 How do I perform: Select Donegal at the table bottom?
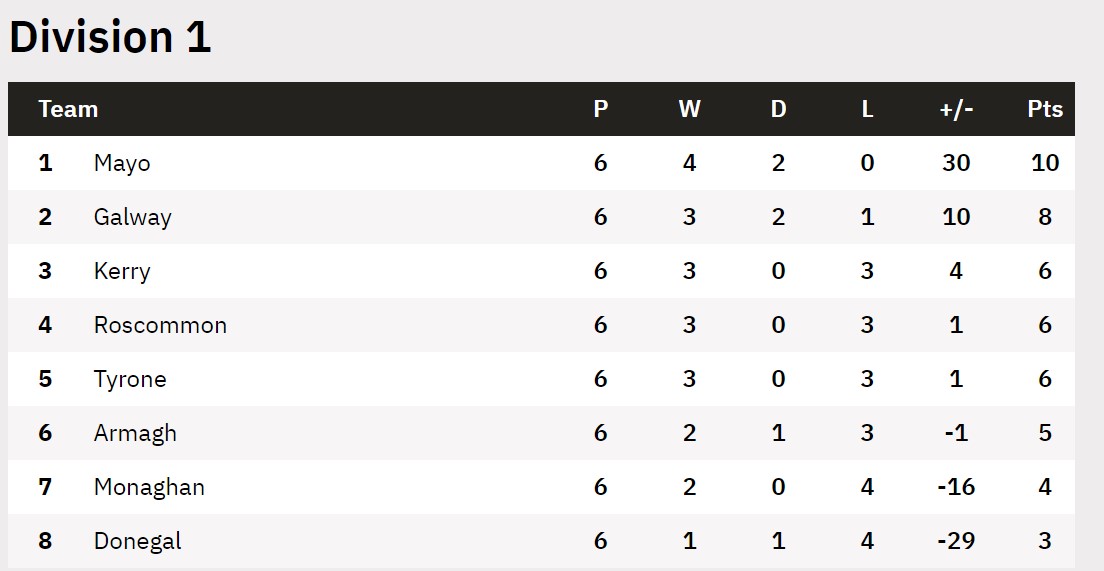137,541
